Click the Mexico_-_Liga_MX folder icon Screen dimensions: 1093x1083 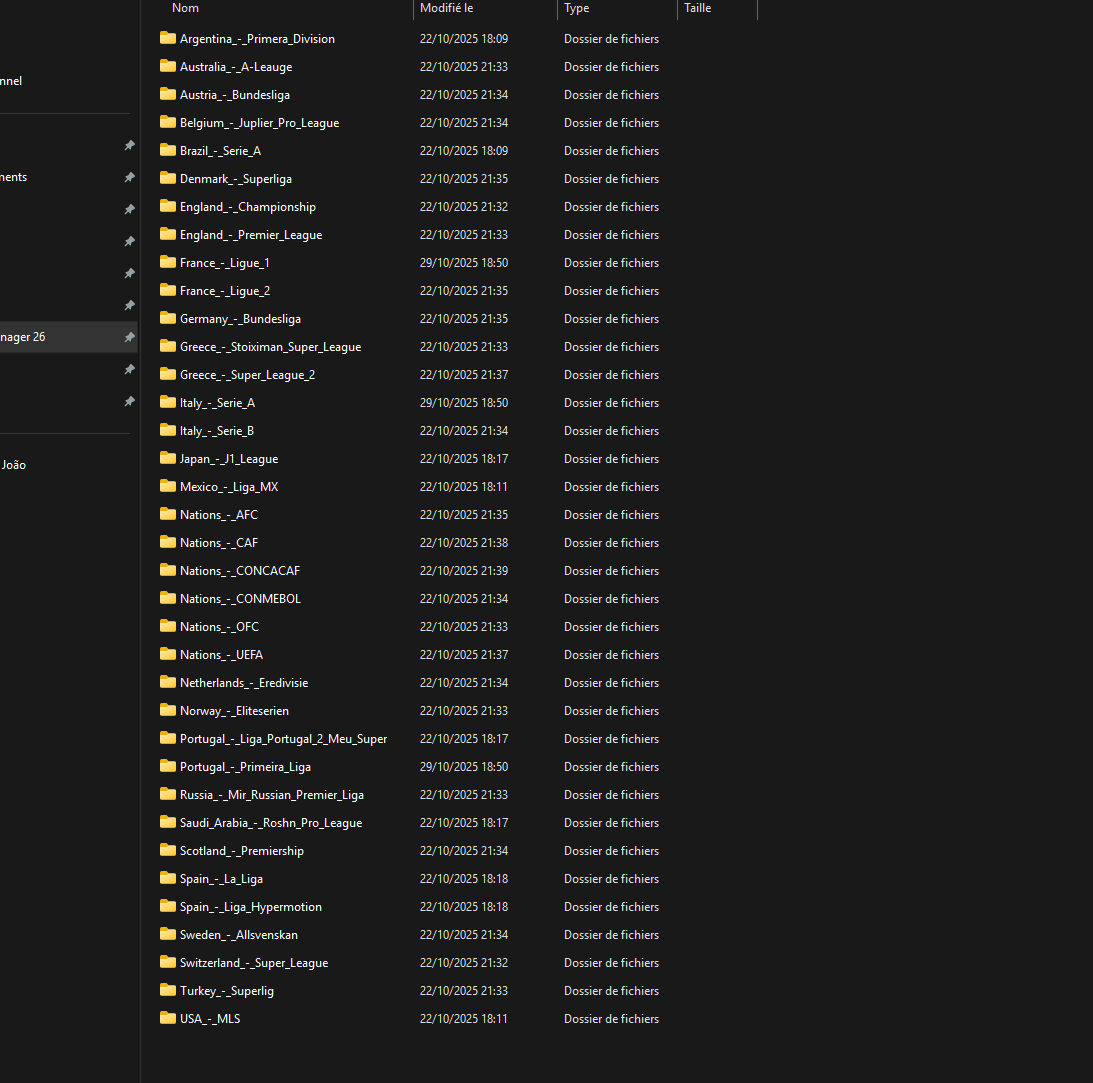tap(167, 486)
